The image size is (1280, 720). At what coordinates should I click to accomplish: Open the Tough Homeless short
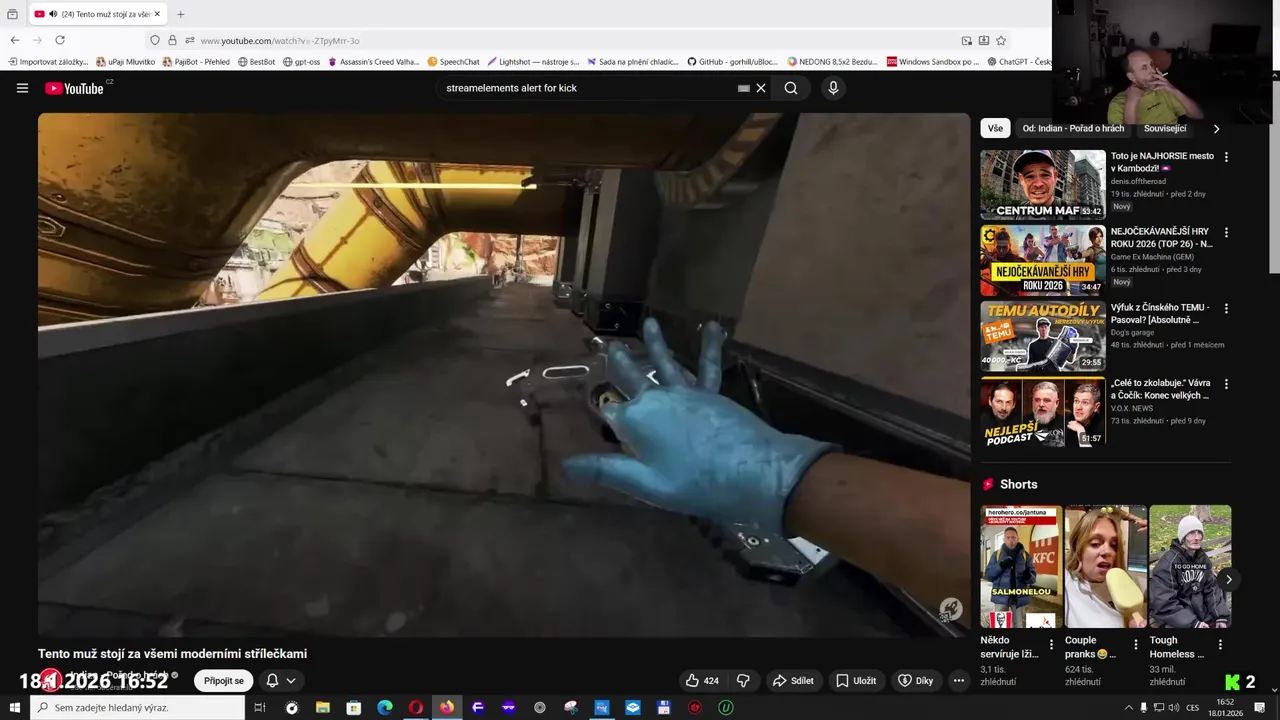click(x=1190, y=566)
